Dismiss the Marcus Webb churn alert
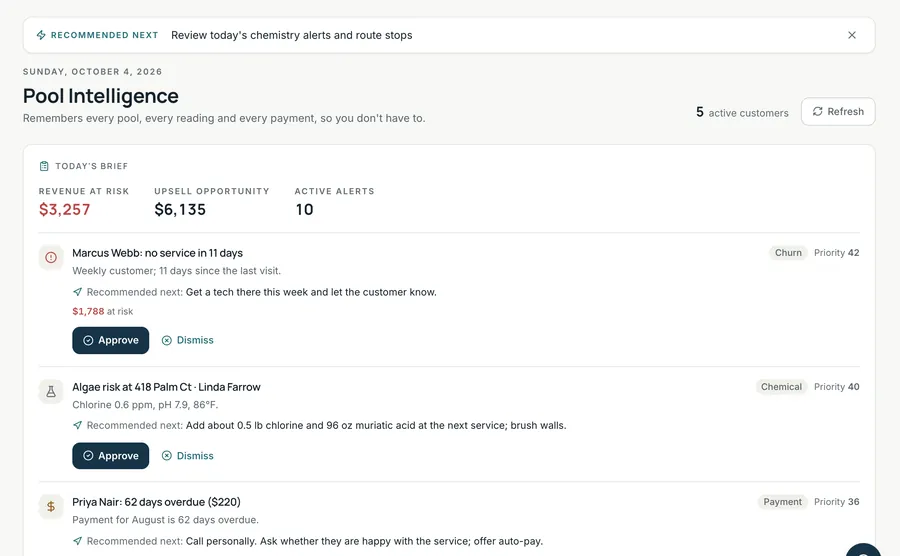Viewport: 900px width, 556px height. [x=188, y=340]
